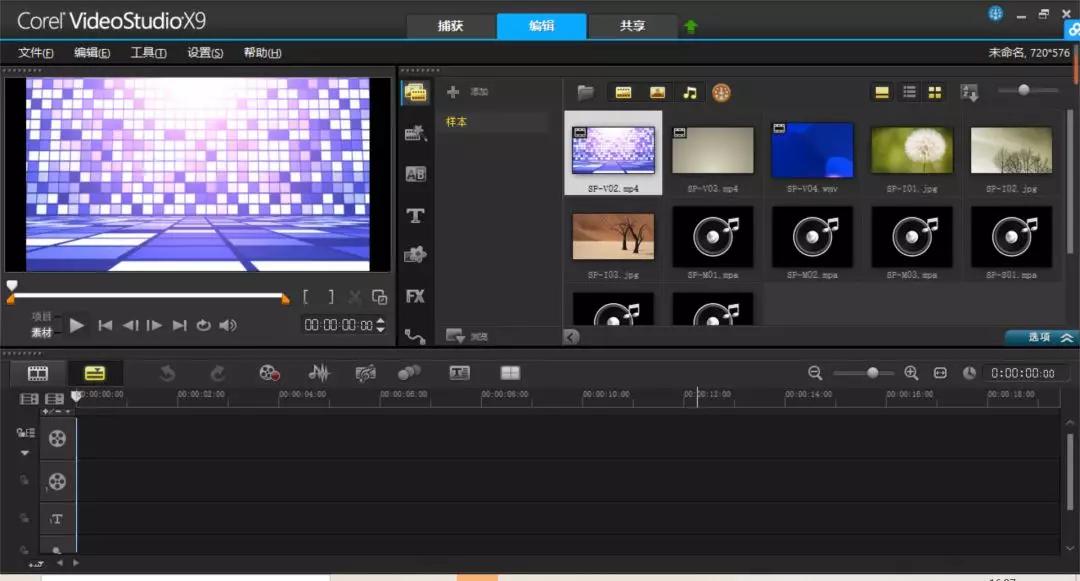Open the FX filter library
This screenshot has width=1080, height=581.
[x=415, y=296]
